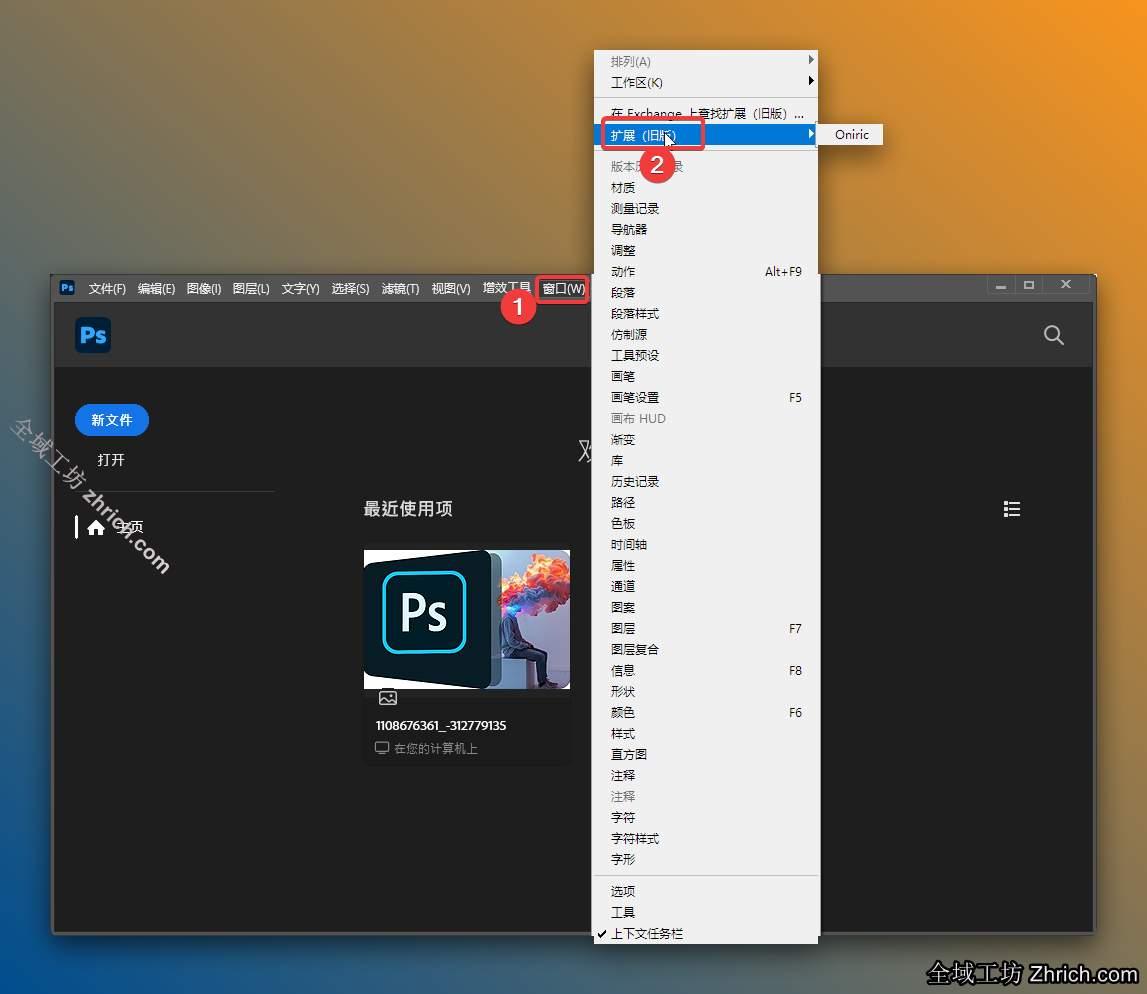Open the 段落 panel
The image size is (1147, 994).
click(706, 293)
